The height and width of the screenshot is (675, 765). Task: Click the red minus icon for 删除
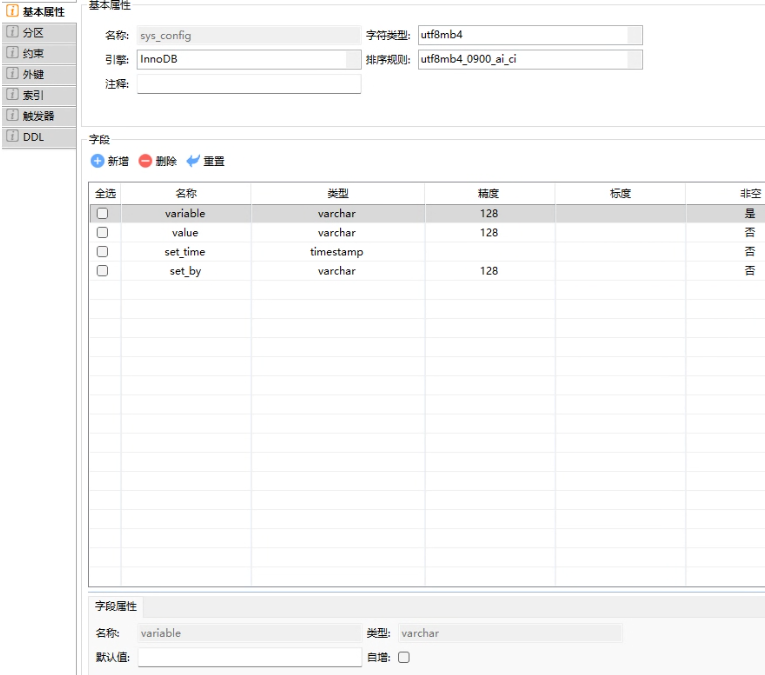tap(146, 161)
